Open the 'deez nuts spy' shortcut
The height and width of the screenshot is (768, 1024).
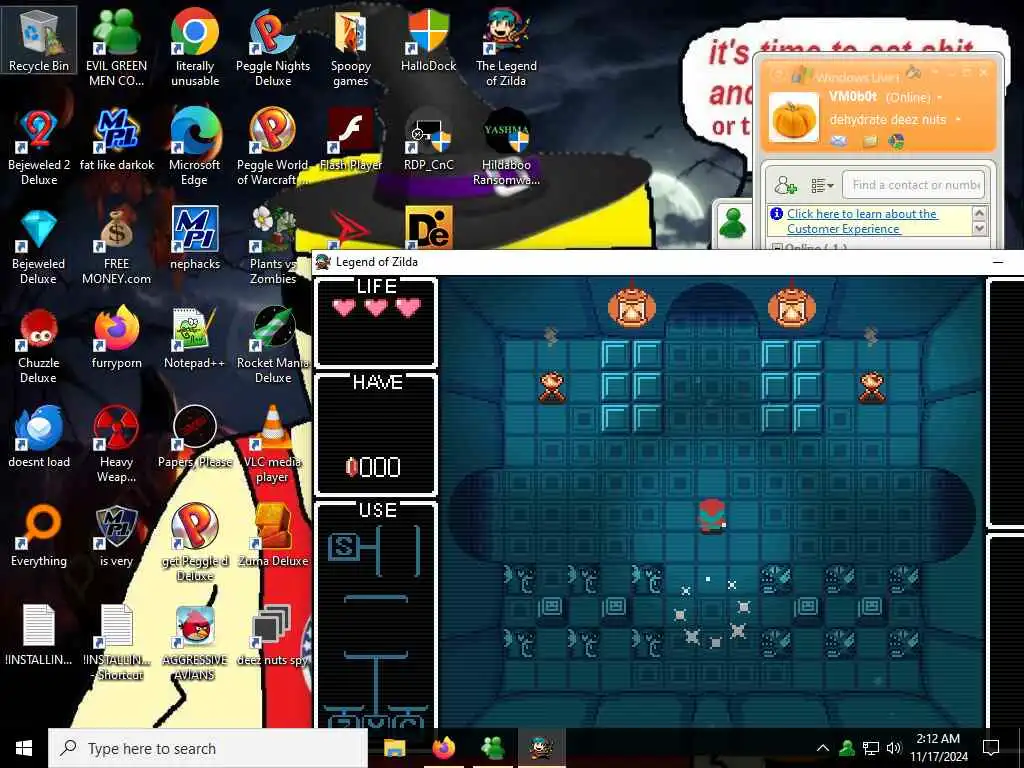pyautogui.click(x=273, y=636)
